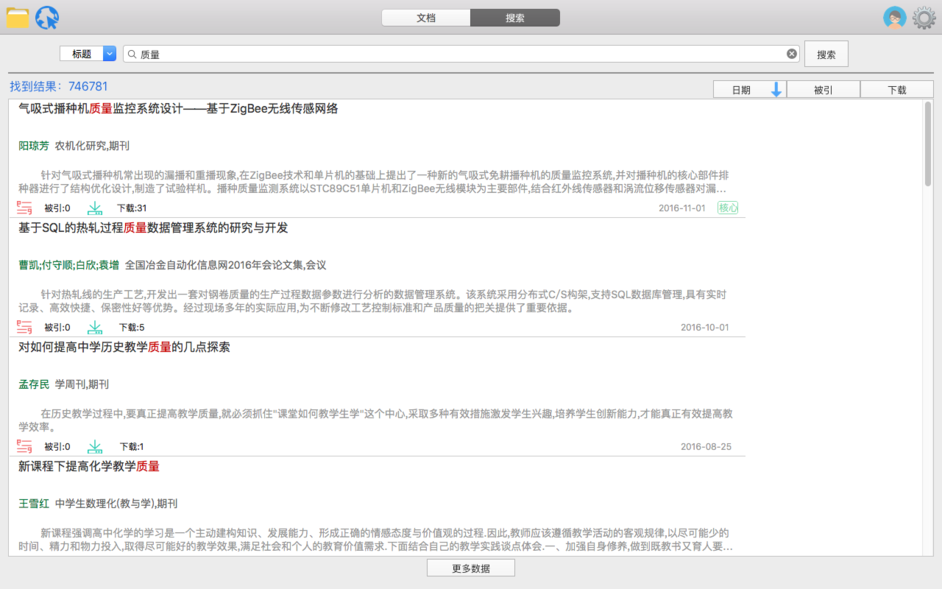Open the 标题 search field dropdown
Screen dimensions: 942x589
pyautogui.click(x=82, y=53)
